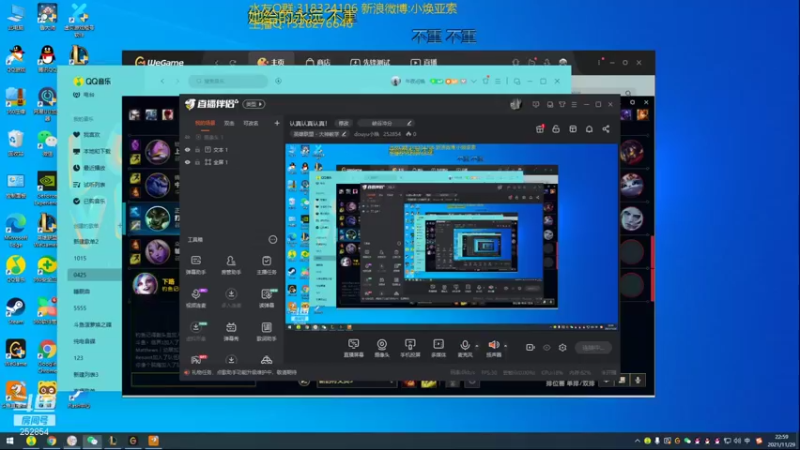Click the 手机投屏 phone casting icon
Viewport: 800px width, 450px height.
pos(410,344)
